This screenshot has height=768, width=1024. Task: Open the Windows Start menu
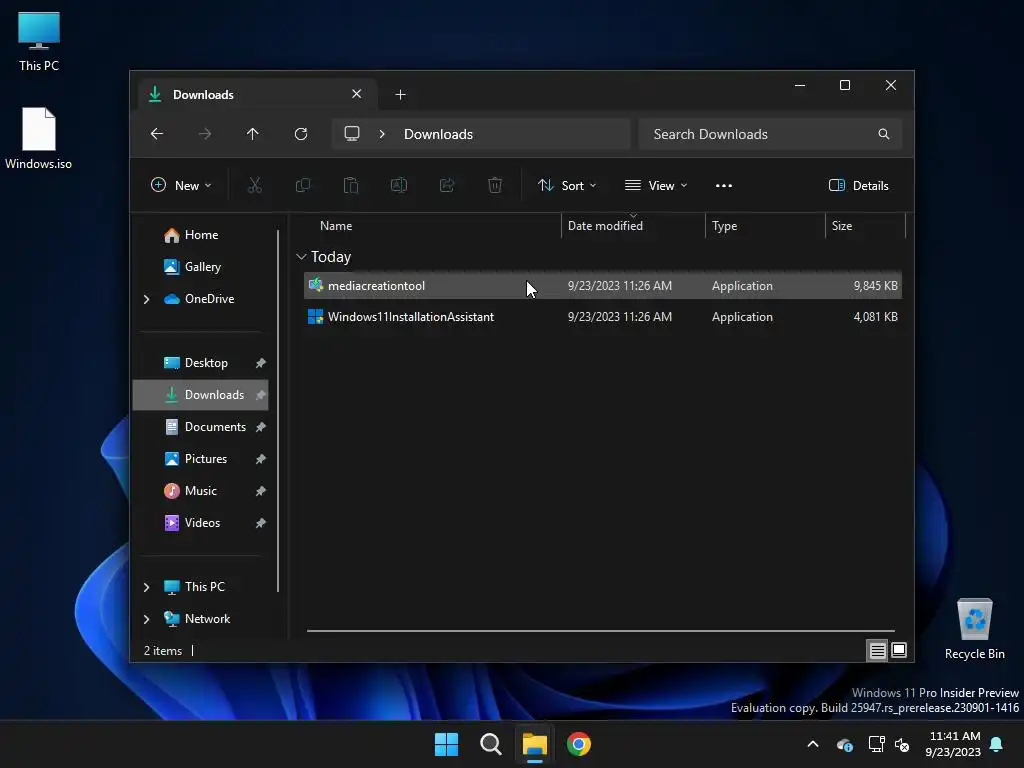pyautogui.click(x=447, y=744)
